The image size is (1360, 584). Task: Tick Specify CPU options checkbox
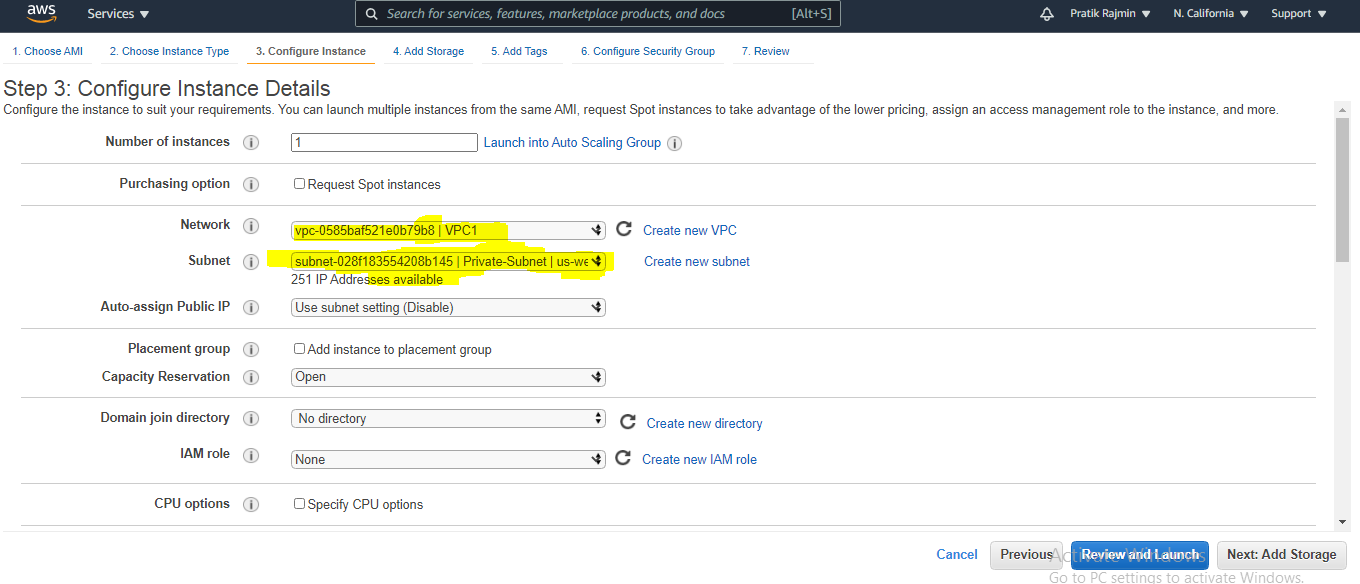pyautogui.click(x=299, y=504)
